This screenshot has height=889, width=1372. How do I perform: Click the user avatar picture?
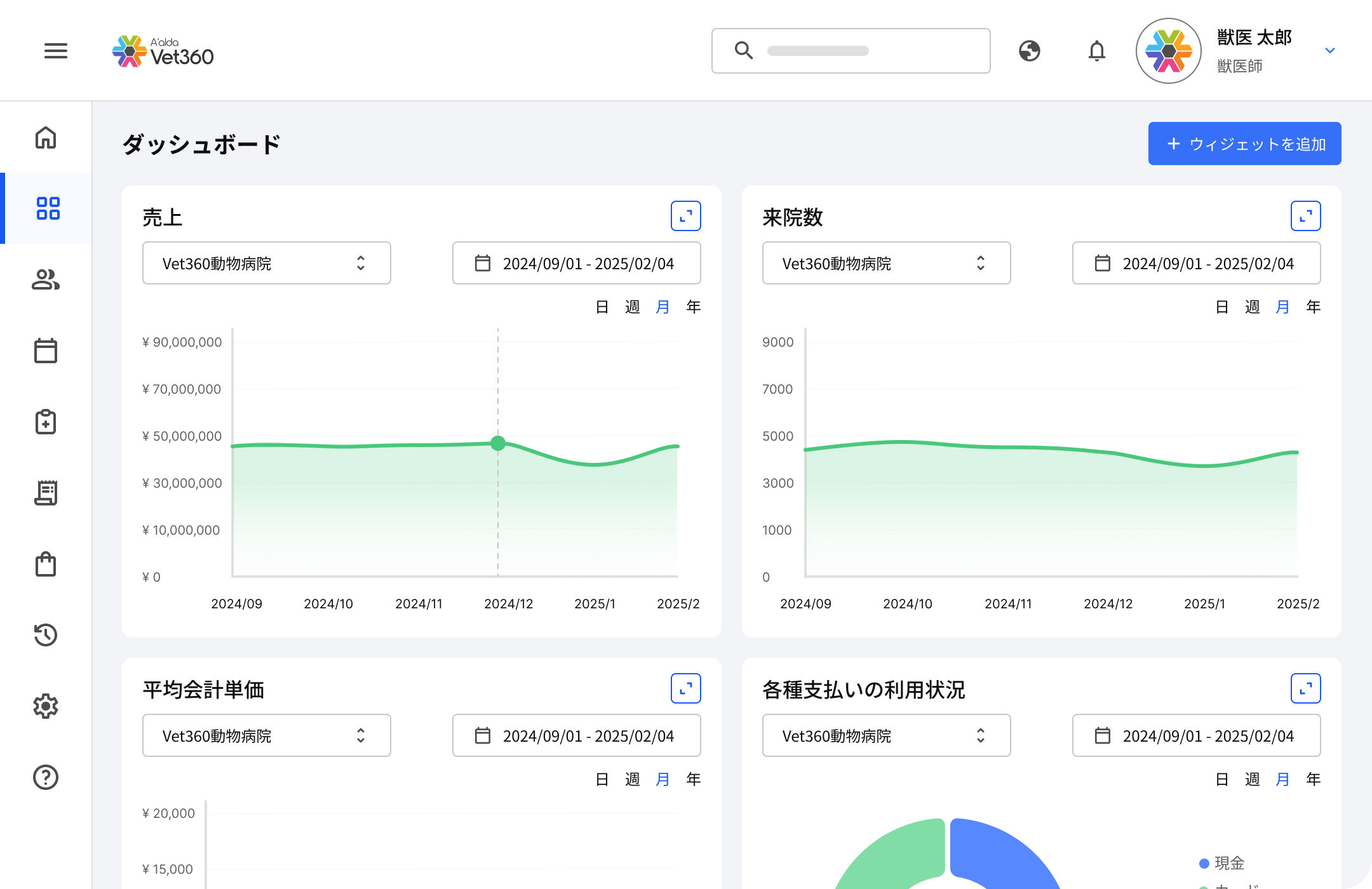(x=1169, y=51)
